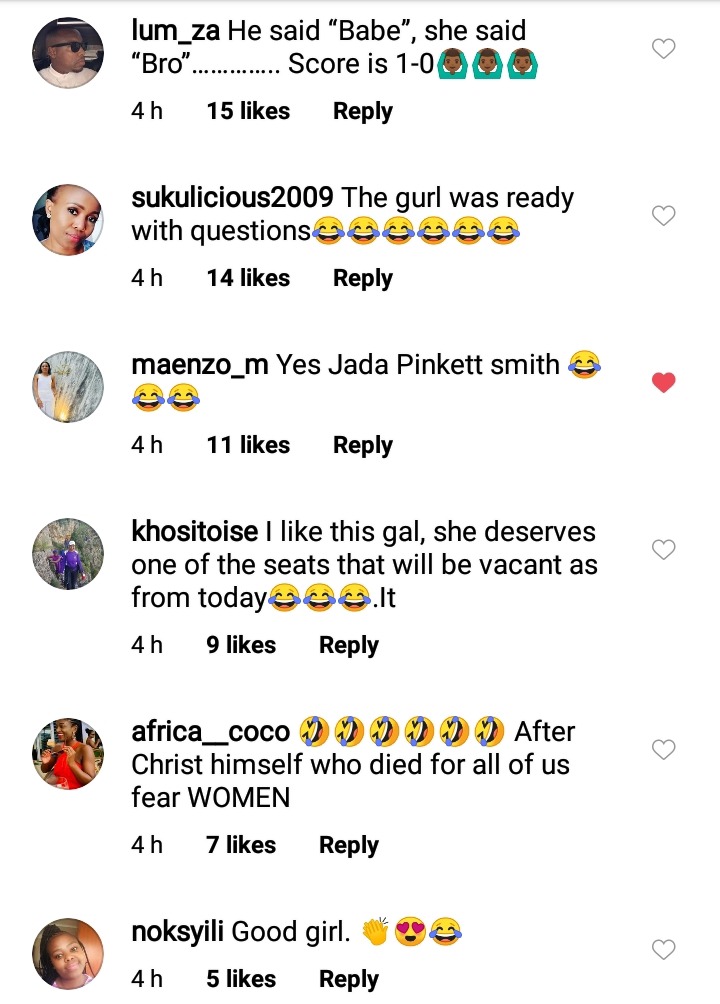Screen dimensions: 720x1004
Task: View maenzo_m's profile picture
Action: pyautogui.click(x=68, y=387)
